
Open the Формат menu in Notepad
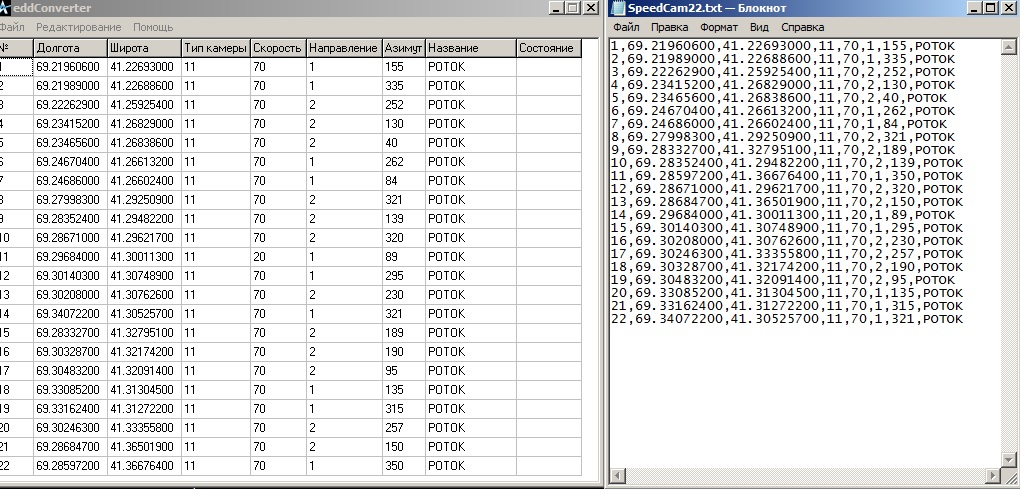[719, 27]
